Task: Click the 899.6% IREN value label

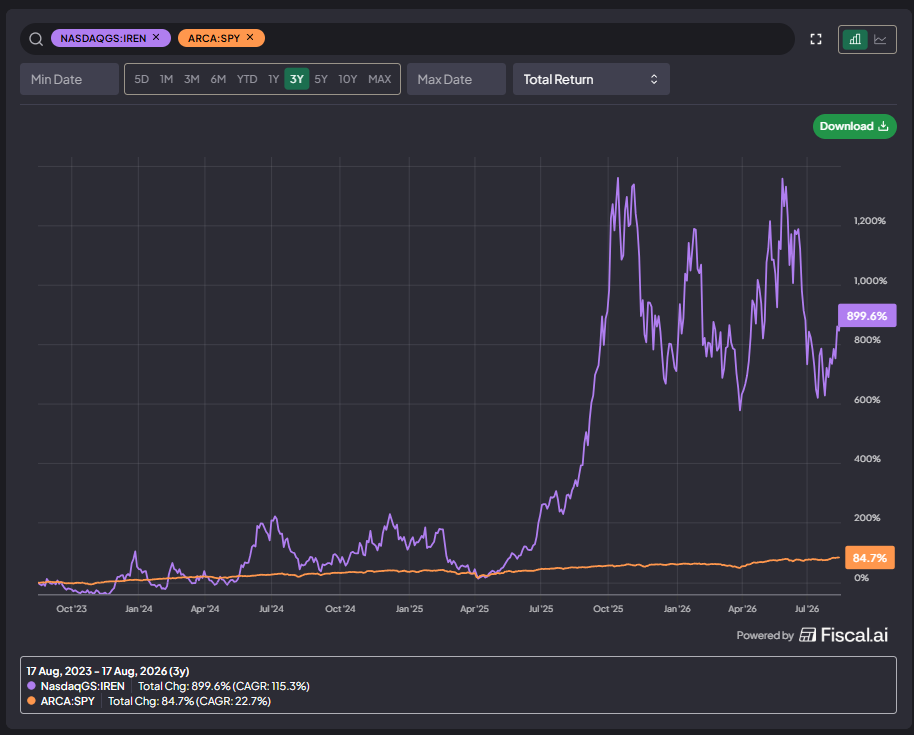Action: click(x=867, y=316)
